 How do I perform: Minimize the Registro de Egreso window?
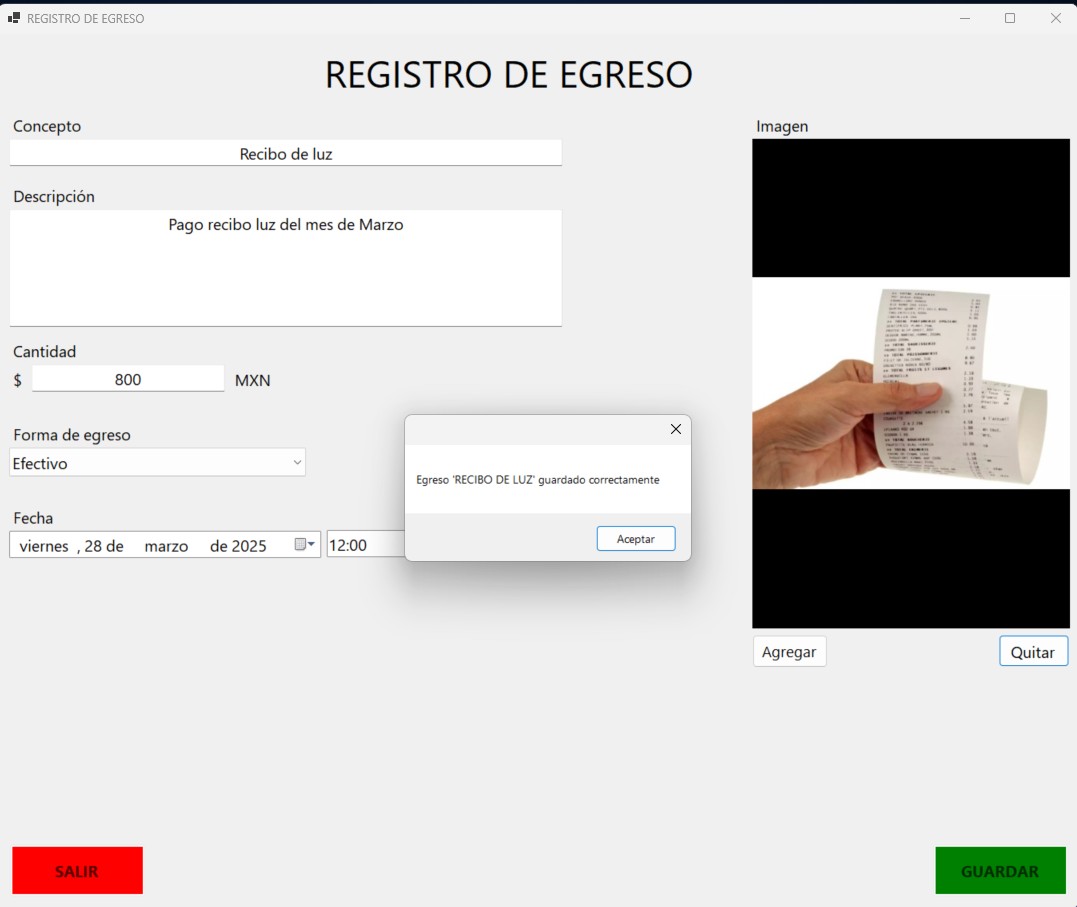[965, 18]
